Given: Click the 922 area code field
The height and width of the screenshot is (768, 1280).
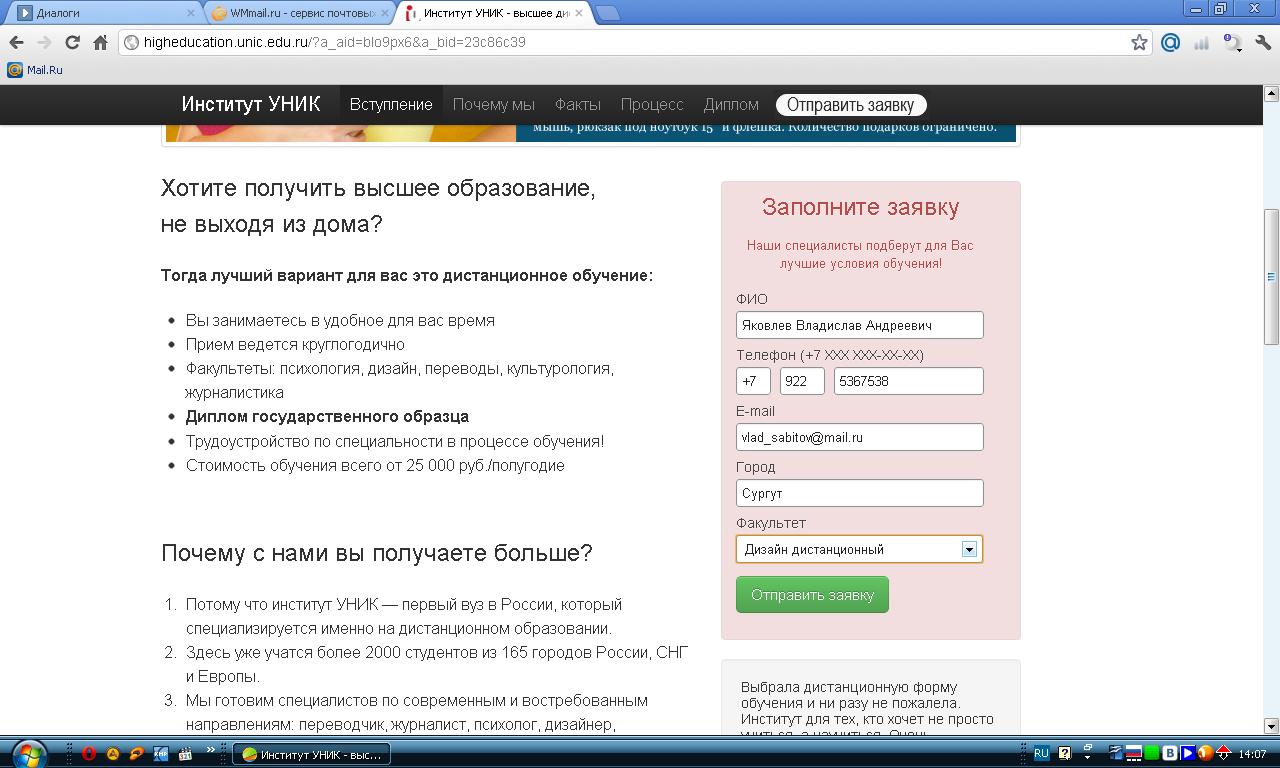Looking at the screenshot, I should point(802,381).
